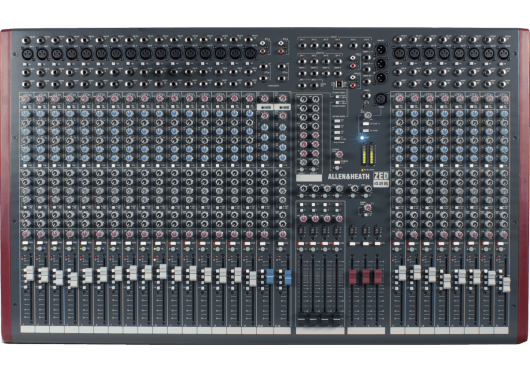The width and height of the screenshot is (530, 371).
Task: Click the left stereo channel's white label box
Action: point(265,107)
